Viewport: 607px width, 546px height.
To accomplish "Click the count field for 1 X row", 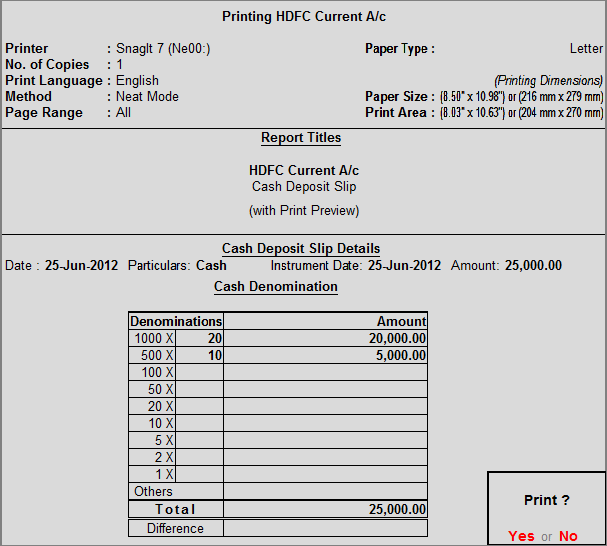I will point(199,474).
